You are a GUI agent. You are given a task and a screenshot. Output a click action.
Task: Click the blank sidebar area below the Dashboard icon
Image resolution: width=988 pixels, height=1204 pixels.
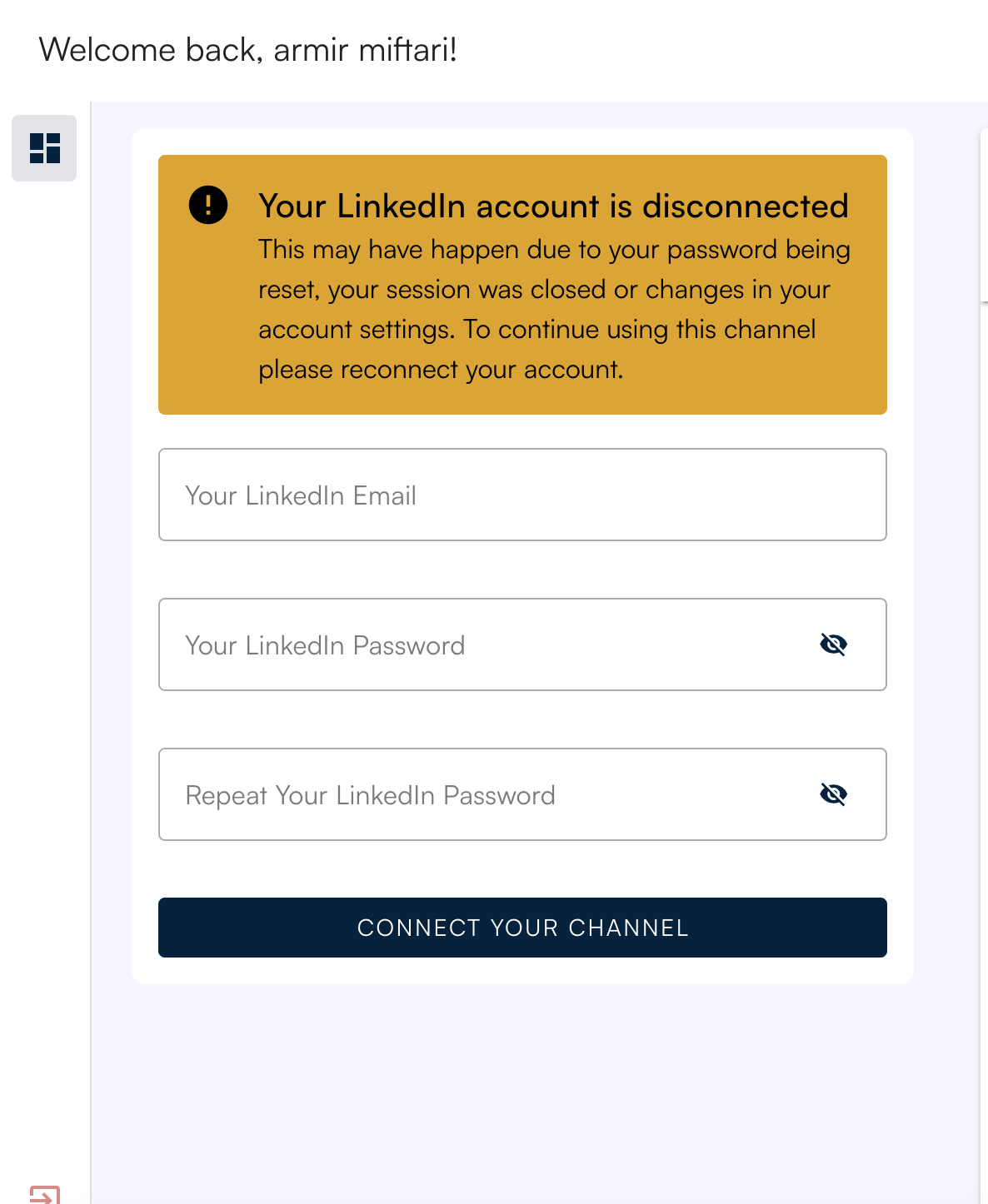[x=44, y=583]
